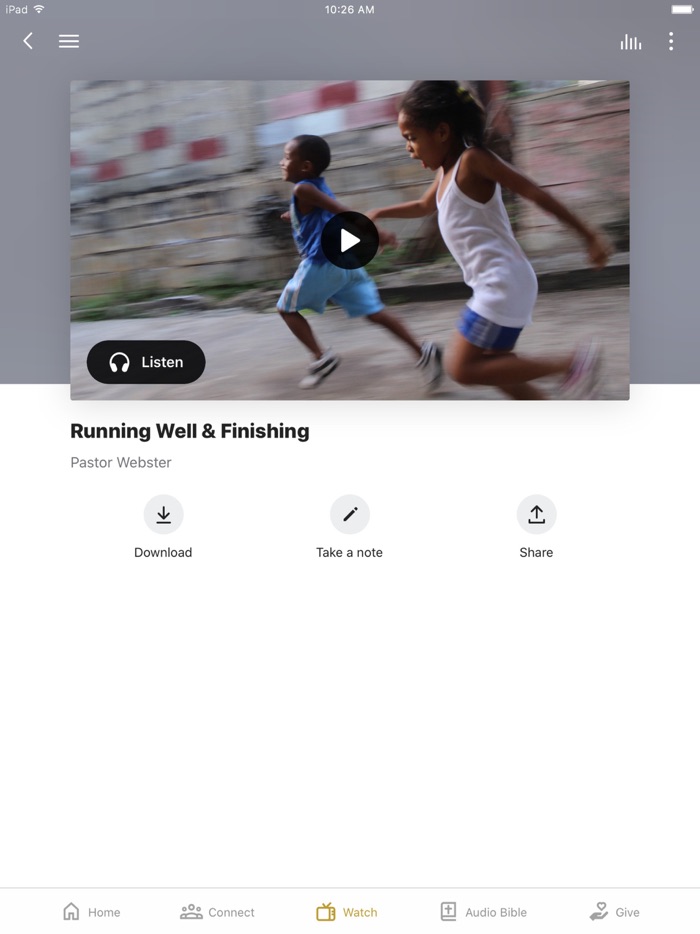Click the Share text label
700x934 pixels.
pos(536,553)
